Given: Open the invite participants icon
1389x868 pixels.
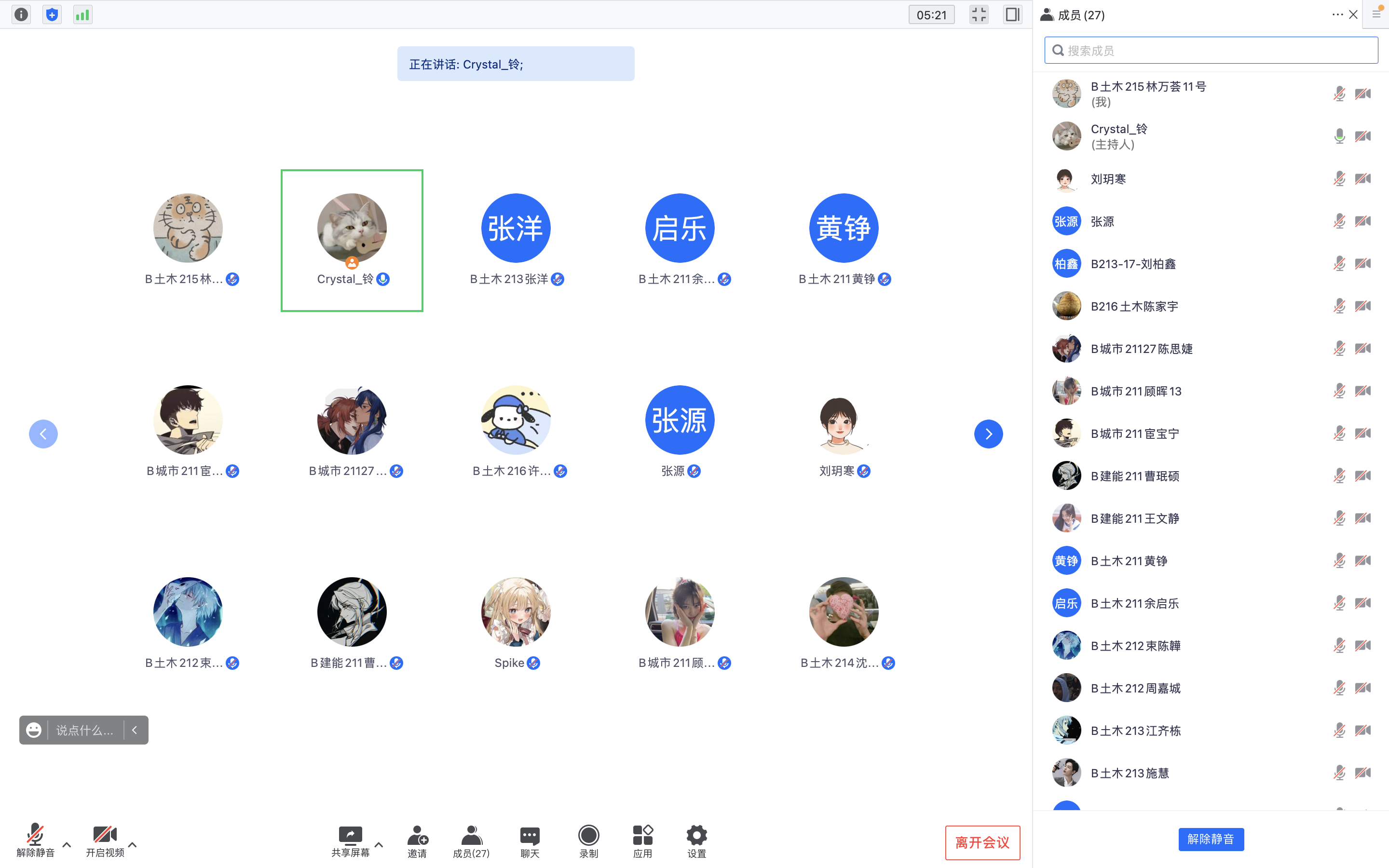Looking at the screenshot, I should (x=417, y=835).
